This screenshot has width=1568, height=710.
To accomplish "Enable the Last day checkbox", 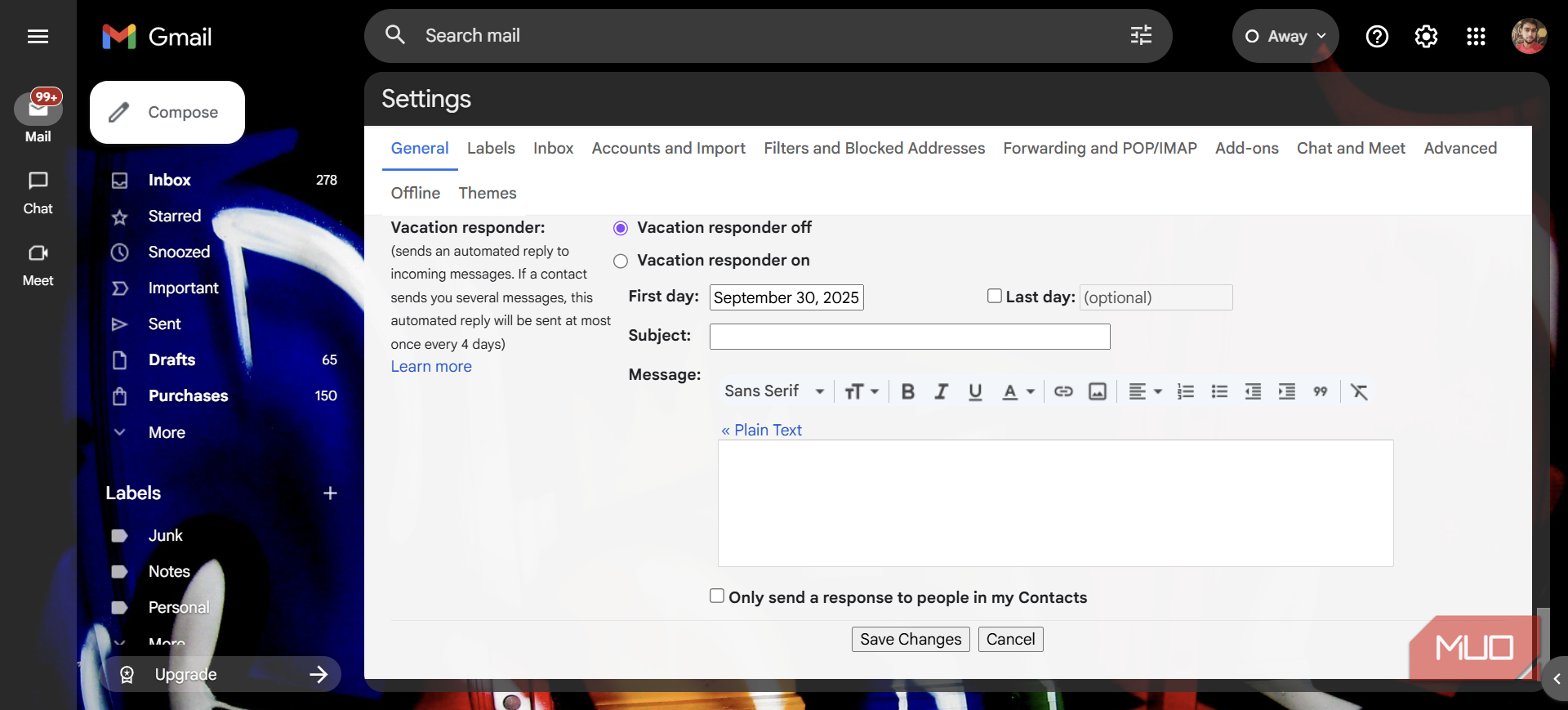I will pyautogui.click(x=994, y=296).
